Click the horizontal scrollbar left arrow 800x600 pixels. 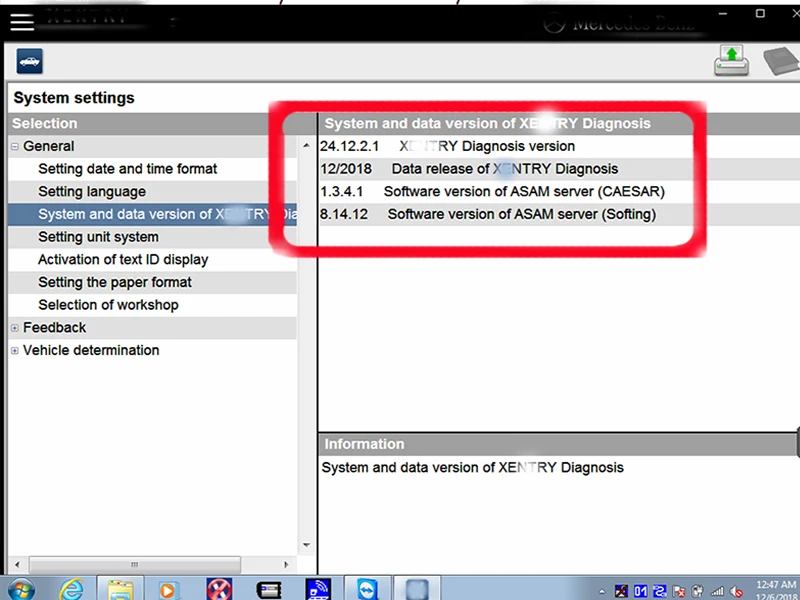tap(17, 565)
